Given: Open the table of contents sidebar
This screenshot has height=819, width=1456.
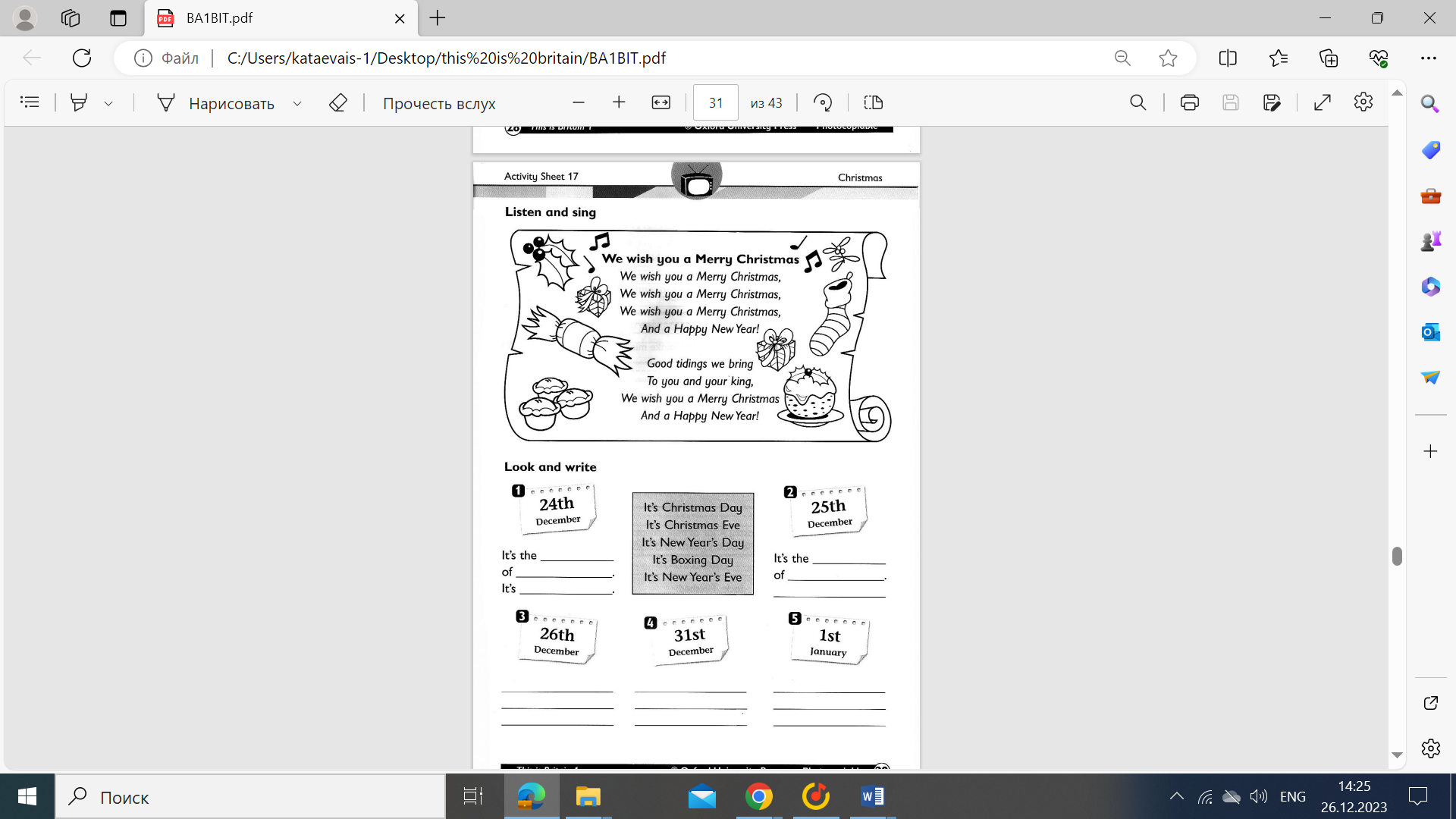Looking at the screenshot, I should (x=30, y=102).
